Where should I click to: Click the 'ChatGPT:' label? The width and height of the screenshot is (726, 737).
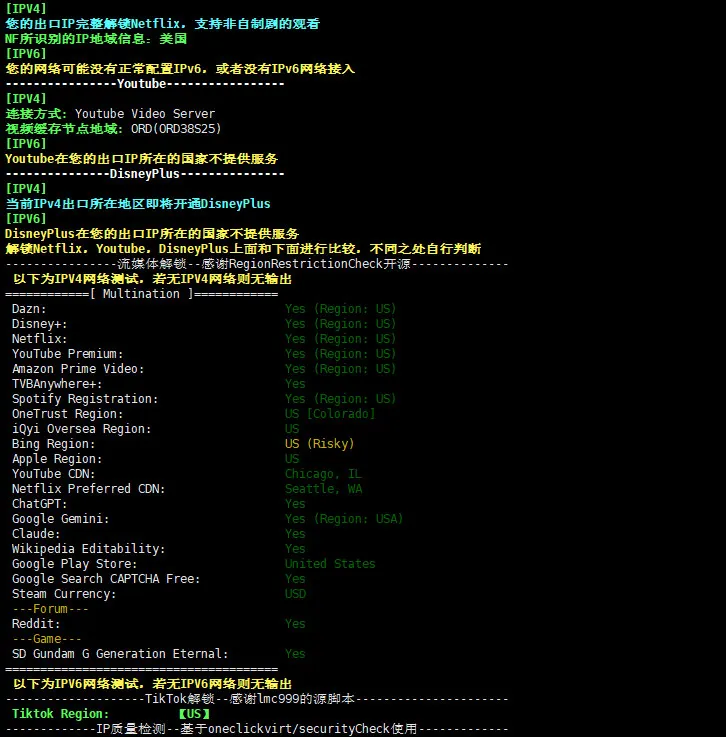(39, 504)
